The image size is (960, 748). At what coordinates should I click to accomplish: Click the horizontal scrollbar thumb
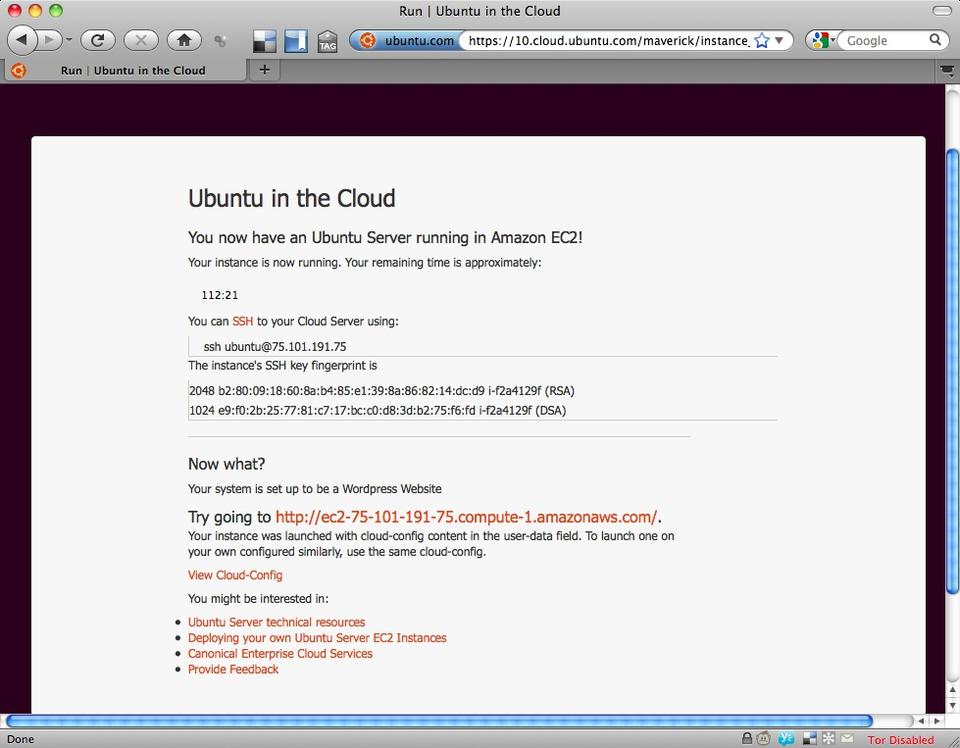click(438, 720)
